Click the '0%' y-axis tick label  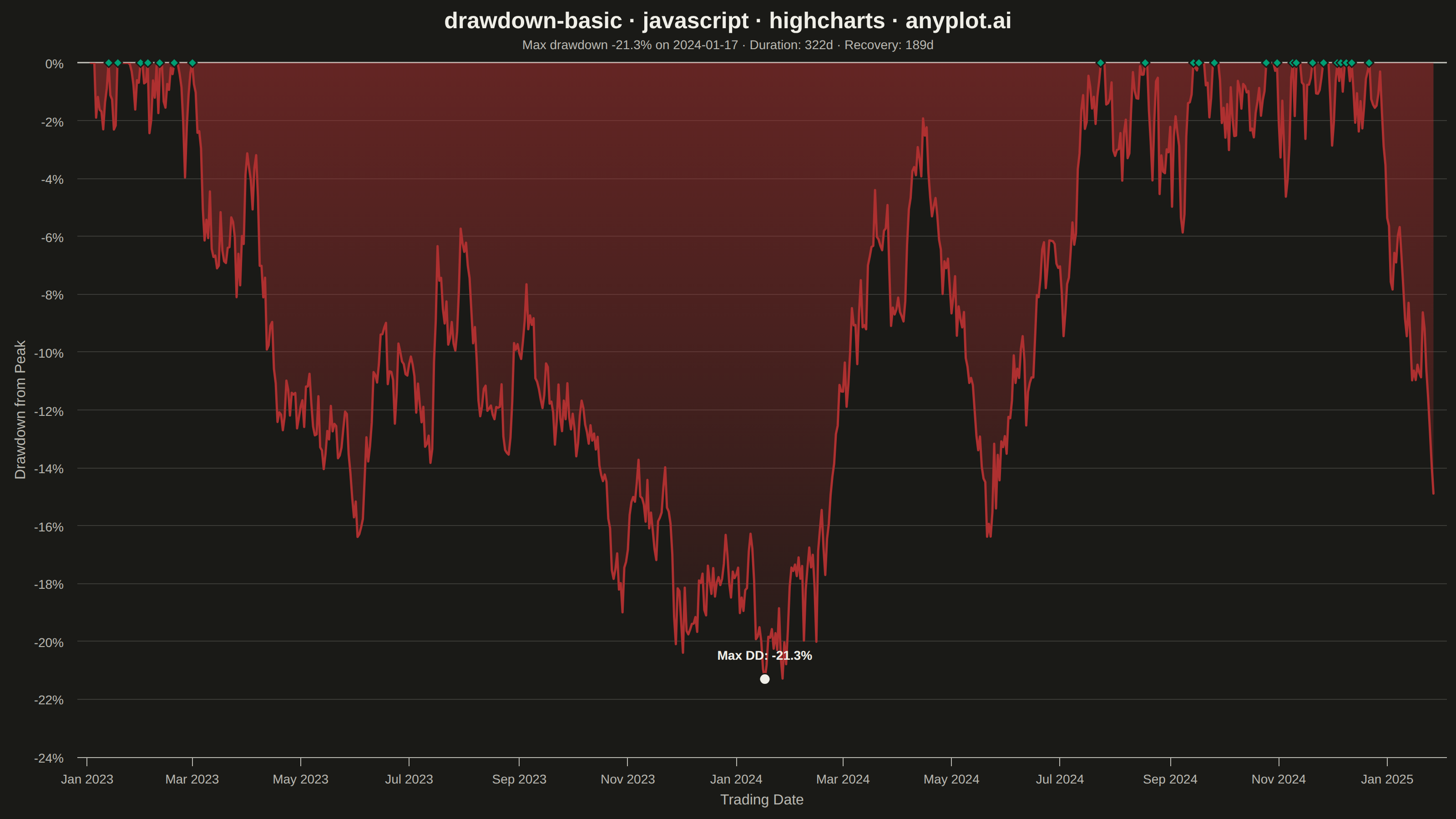click(54, 65)
